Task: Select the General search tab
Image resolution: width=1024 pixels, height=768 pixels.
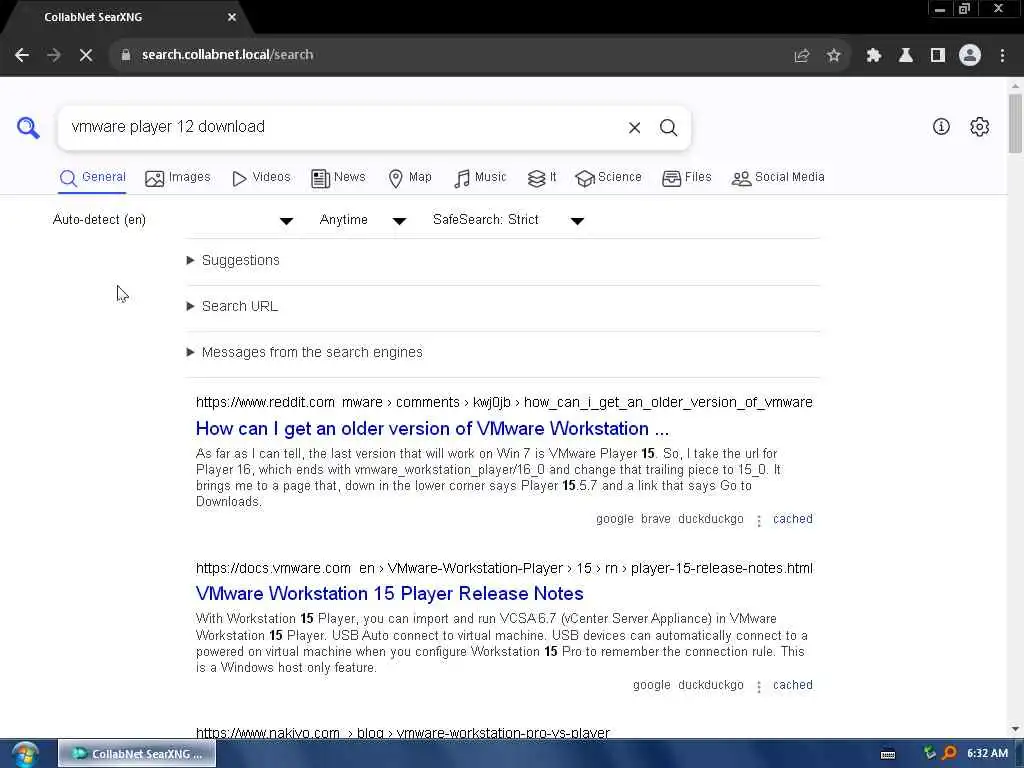Action: (93, 178)
